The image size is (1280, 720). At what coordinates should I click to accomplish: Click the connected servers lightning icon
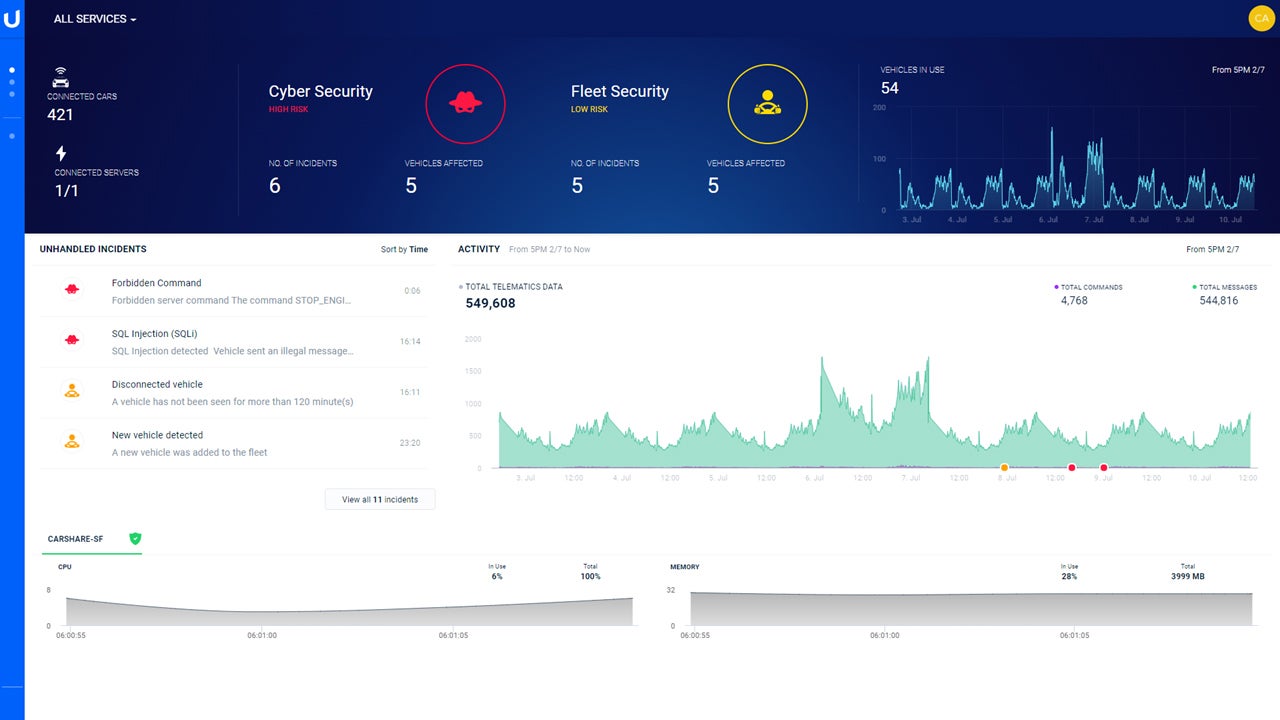pos(61,153)
